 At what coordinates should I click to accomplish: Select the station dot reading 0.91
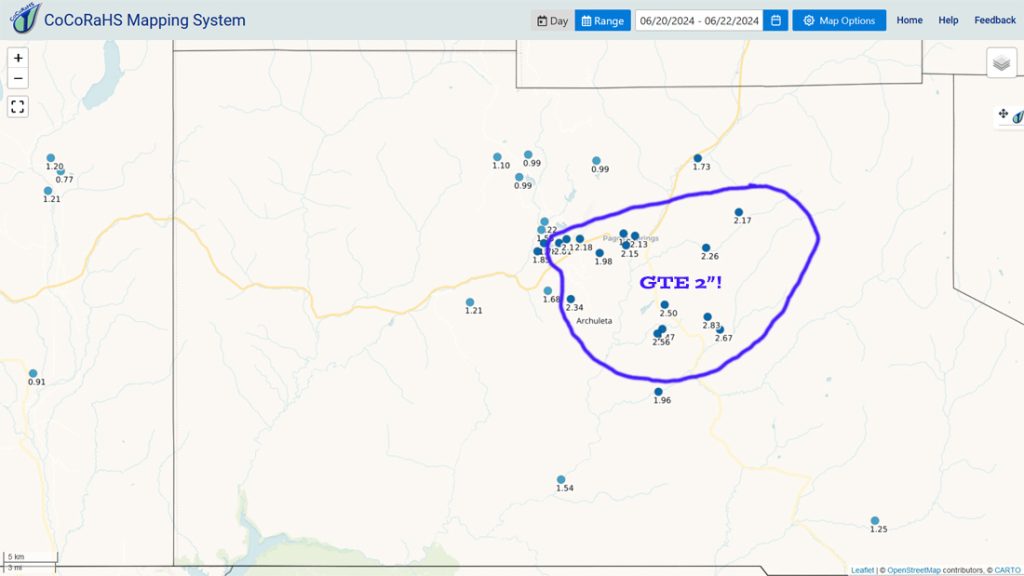coord(33,374)
